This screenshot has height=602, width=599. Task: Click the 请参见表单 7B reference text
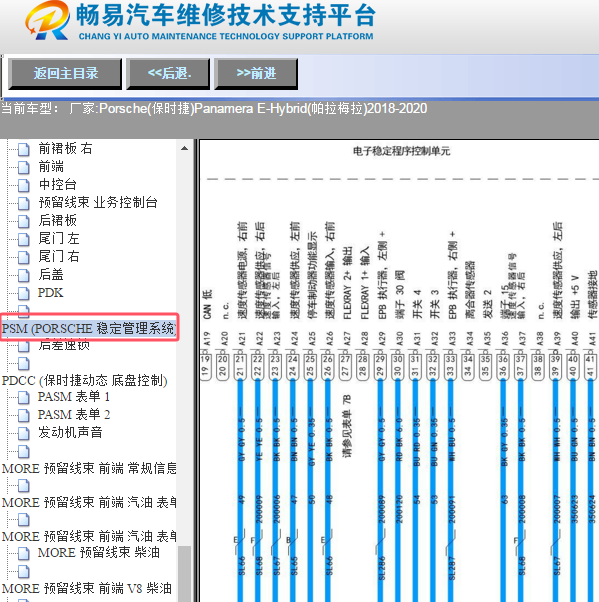(347, 427)
